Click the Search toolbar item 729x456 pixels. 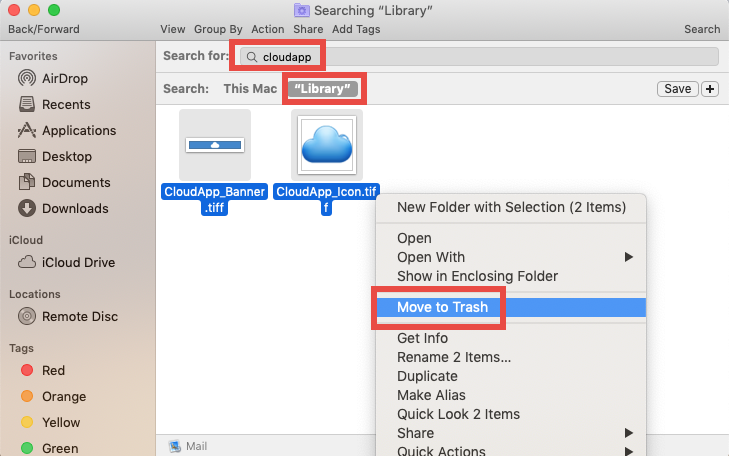point(702,29)
